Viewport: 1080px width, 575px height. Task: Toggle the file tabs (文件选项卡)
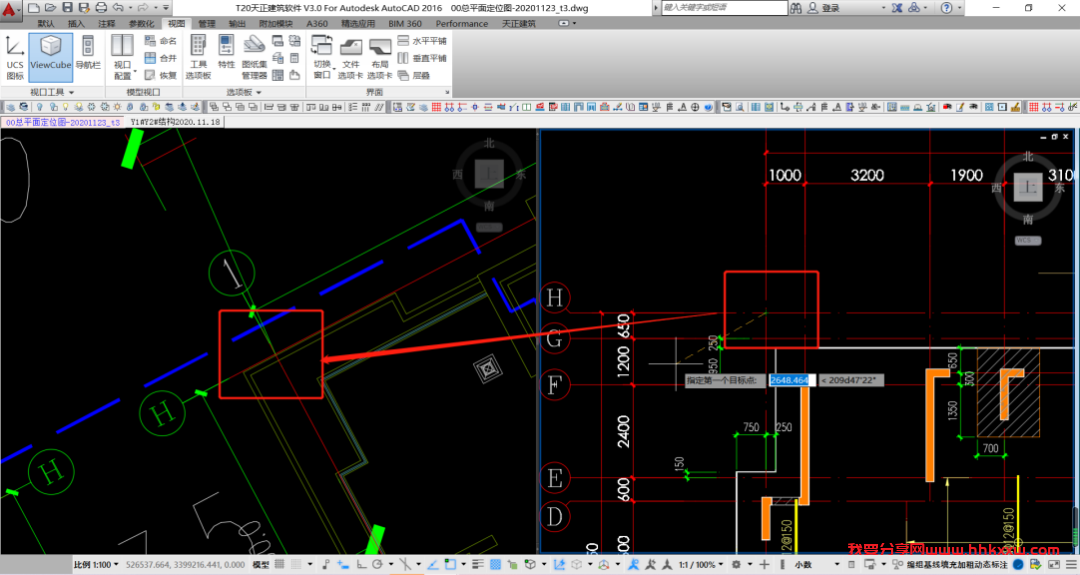(351, 57)
